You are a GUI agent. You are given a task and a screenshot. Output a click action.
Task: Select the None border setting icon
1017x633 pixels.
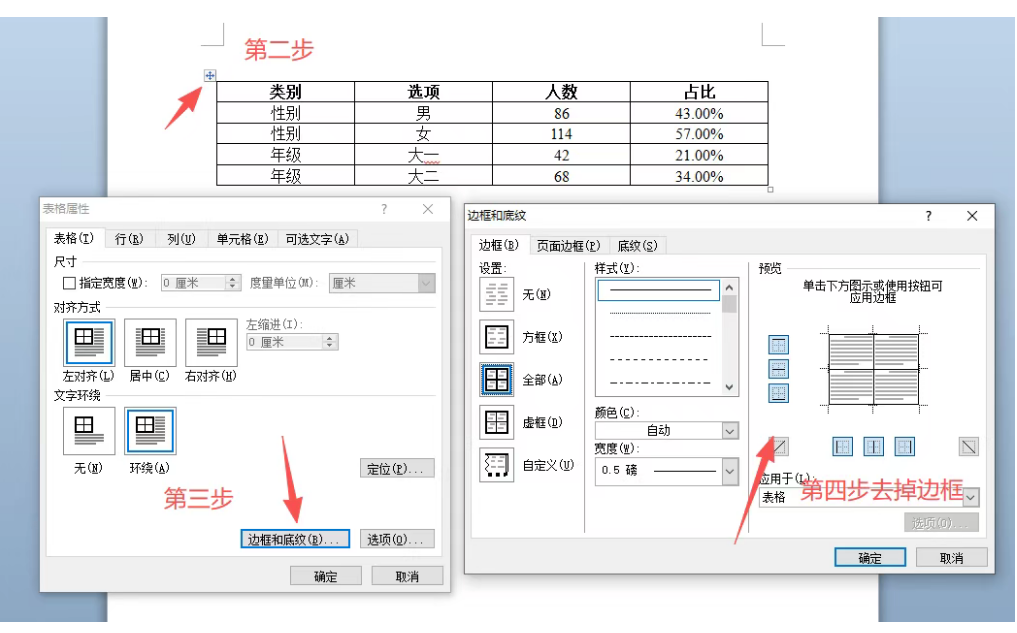pyautogui.click(x=496, y=294)
